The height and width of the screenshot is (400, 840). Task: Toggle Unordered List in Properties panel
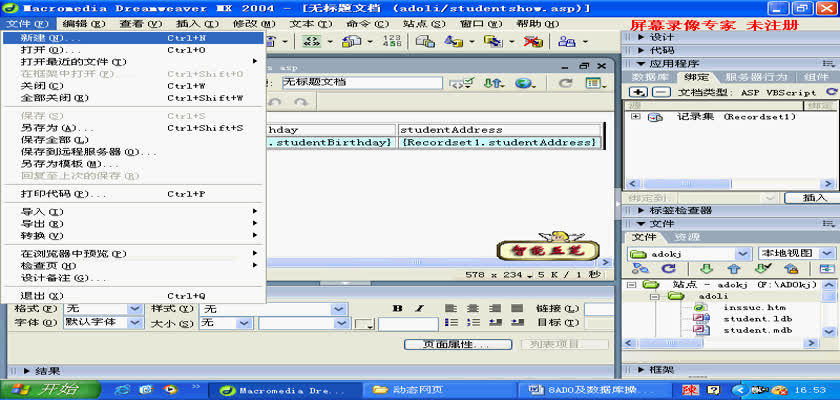point(451,322)
